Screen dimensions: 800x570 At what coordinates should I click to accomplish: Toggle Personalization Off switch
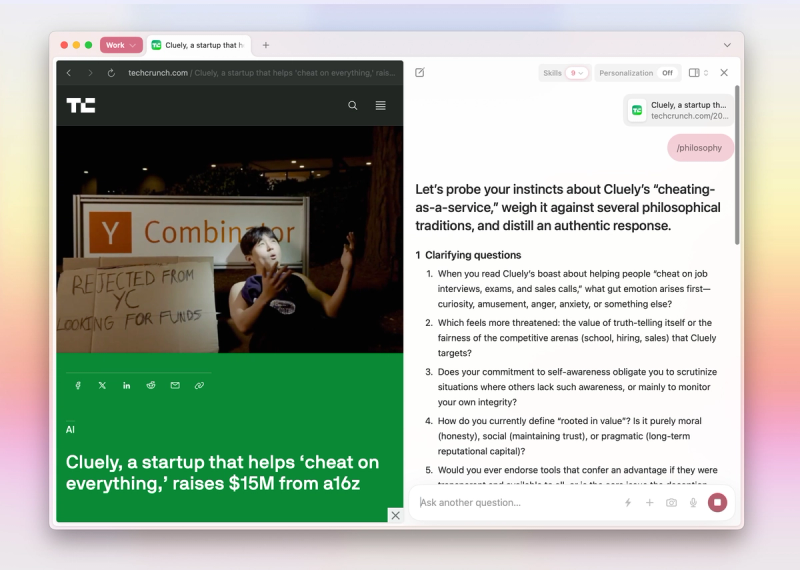tap(667, 73)
